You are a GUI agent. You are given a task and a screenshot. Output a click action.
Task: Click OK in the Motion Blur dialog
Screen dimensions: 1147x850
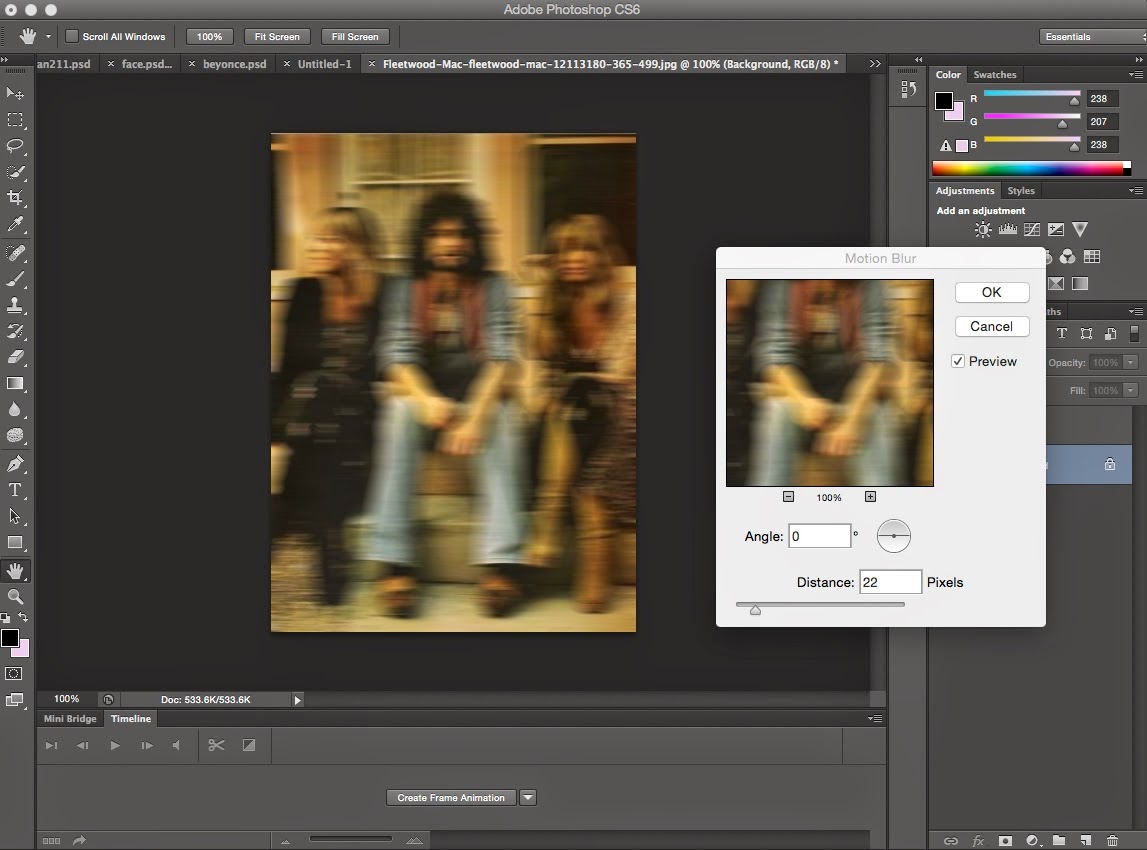pos(992,293)
